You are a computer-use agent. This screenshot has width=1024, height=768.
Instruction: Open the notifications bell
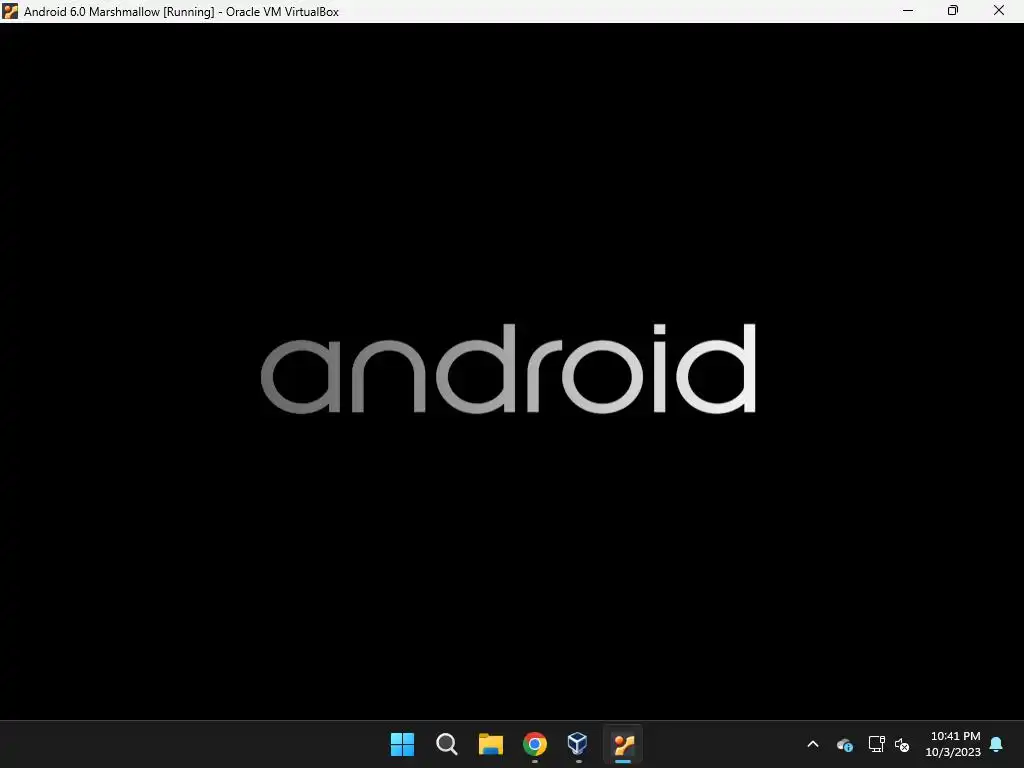pyautogui.click(x=997, y=744)
